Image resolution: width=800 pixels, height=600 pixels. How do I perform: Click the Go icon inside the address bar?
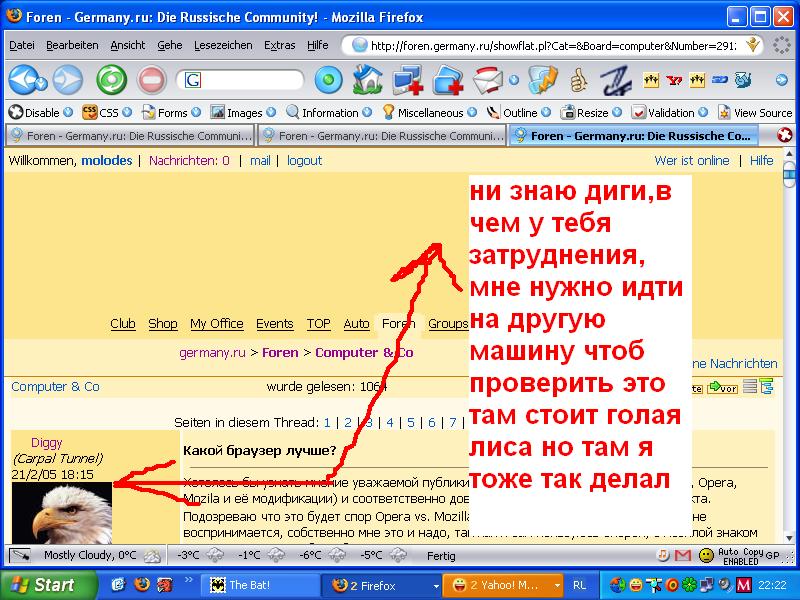tap(753, 45)
